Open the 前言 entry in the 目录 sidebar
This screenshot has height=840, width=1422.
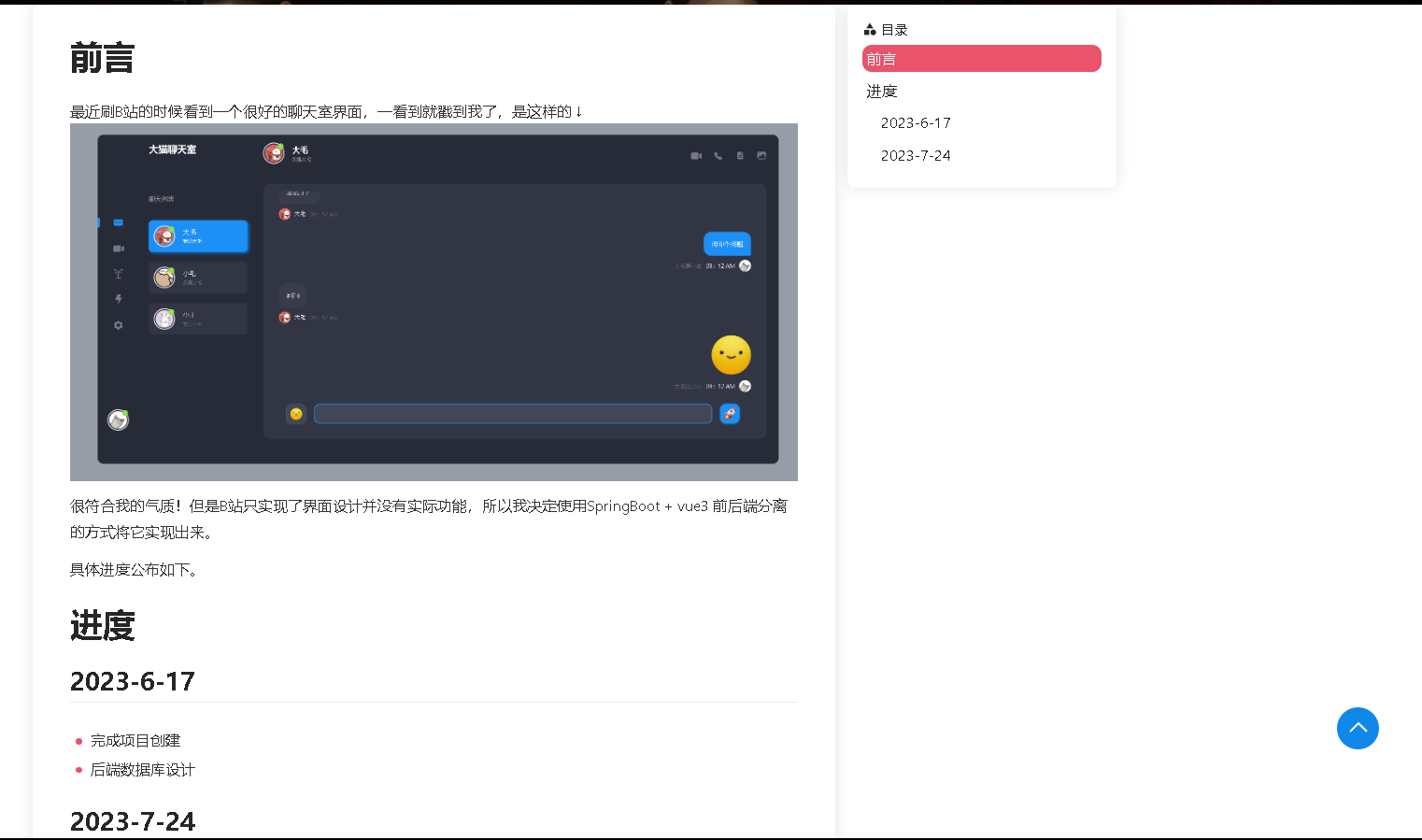pyautogui.click(x=981, y=59)
